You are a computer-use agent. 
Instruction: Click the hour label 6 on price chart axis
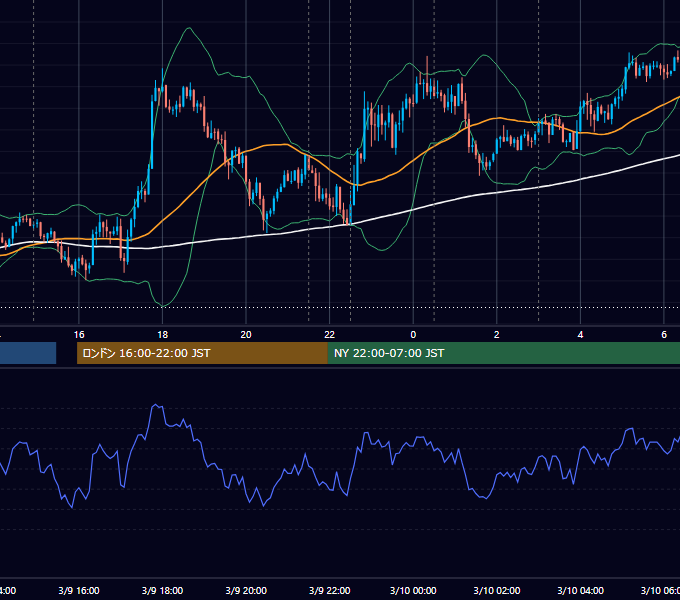tap(664, 335)
